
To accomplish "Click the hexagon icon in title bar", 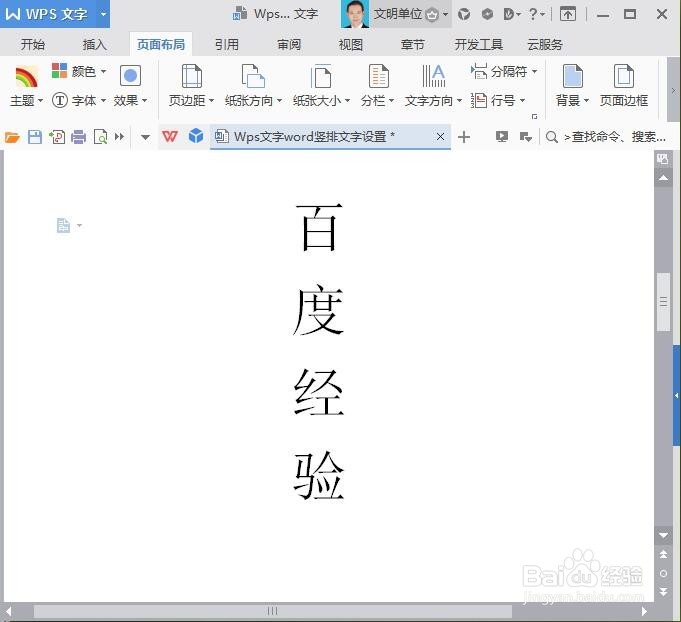I will (487, 14).
